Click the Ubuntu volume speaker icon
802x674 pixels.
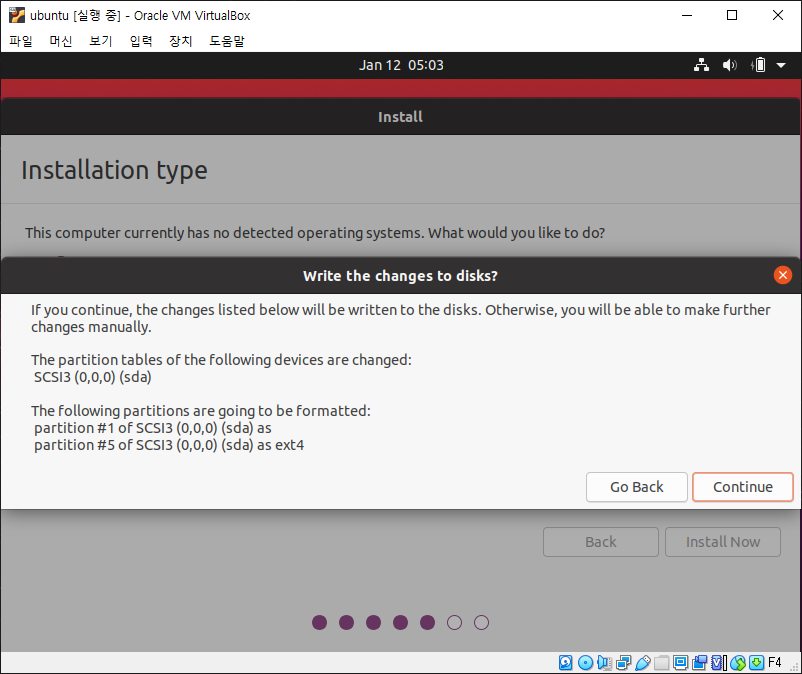click(729, 65)
